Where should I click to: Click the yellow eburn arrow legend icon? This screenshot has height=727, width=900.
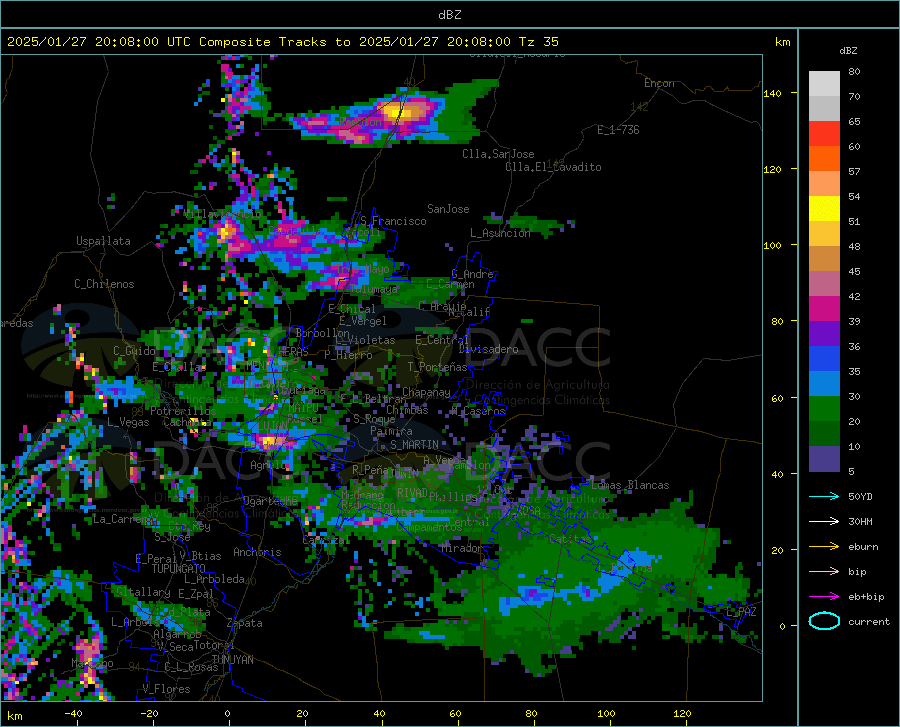pyautogui.click(x=824, y=547)
